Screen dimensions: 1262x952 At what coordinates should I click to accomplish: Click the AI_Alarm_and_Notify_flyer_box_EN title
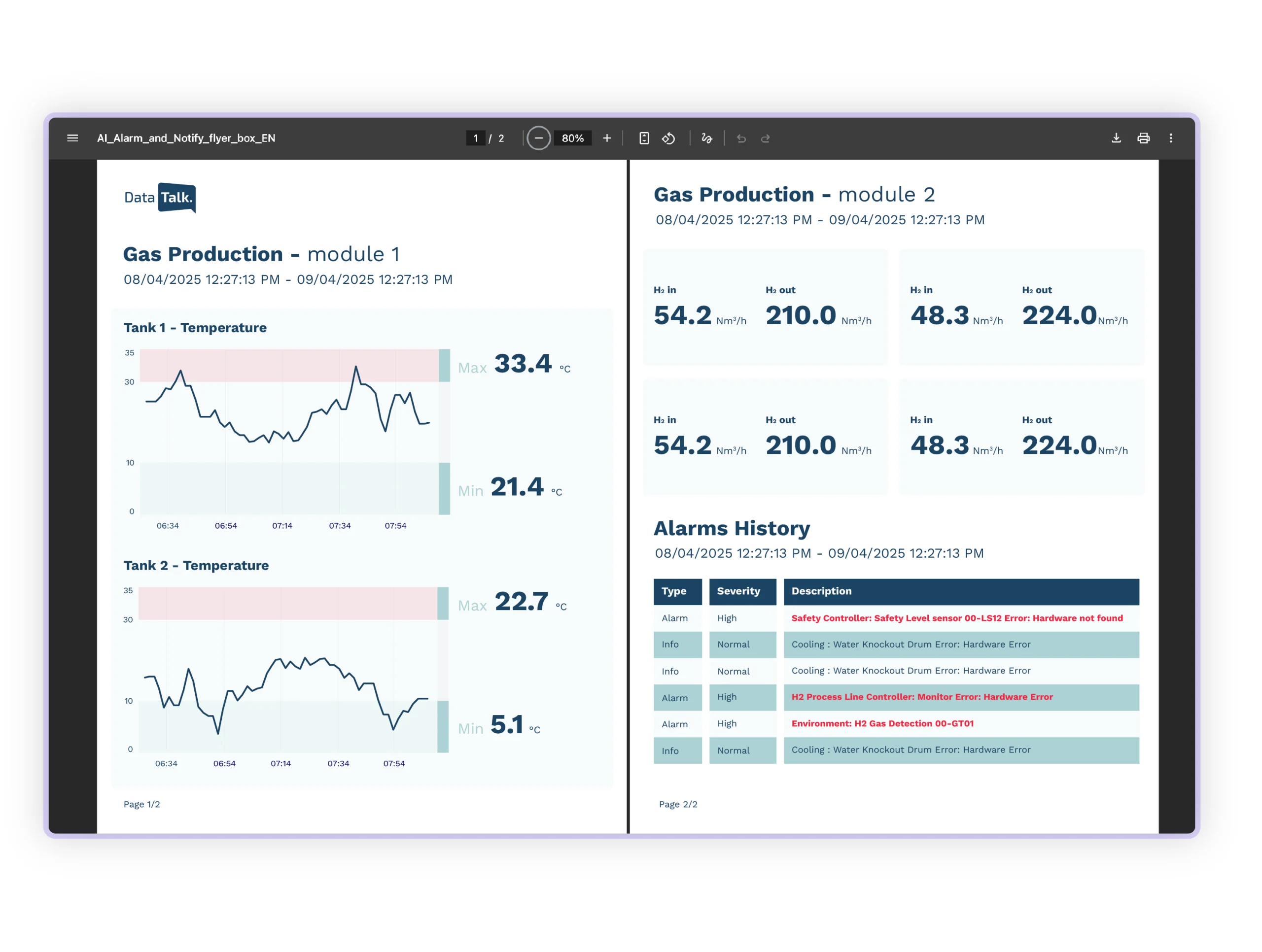point(186,138)
